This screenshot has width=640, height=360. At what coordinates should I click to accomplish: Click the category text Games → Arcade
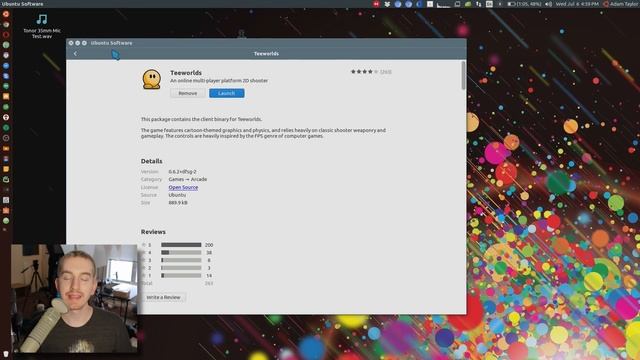[x=188, y=179]
